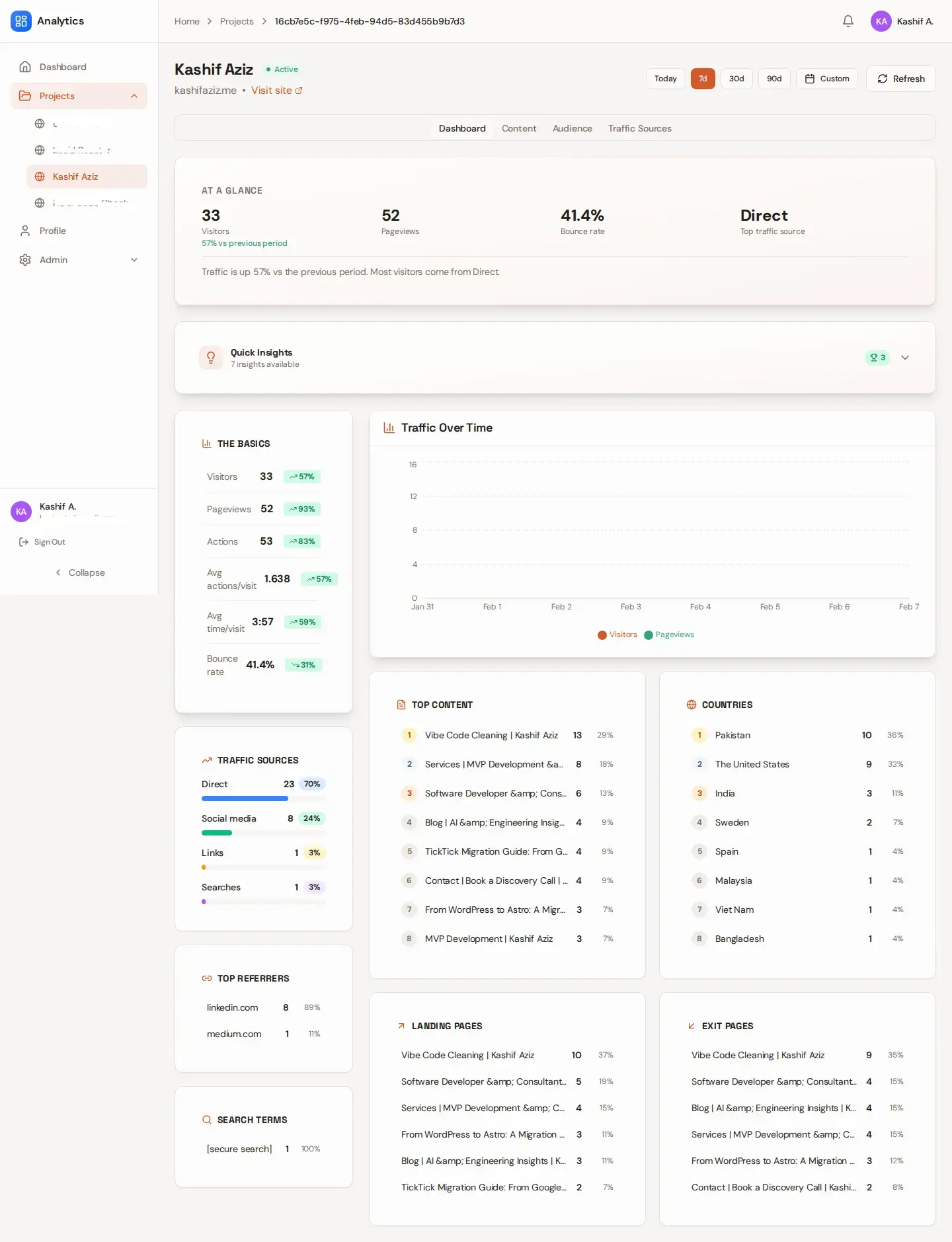Go to Home breadcrumb
Viewport: 952px width, 1242px height.
pos(187,21)
